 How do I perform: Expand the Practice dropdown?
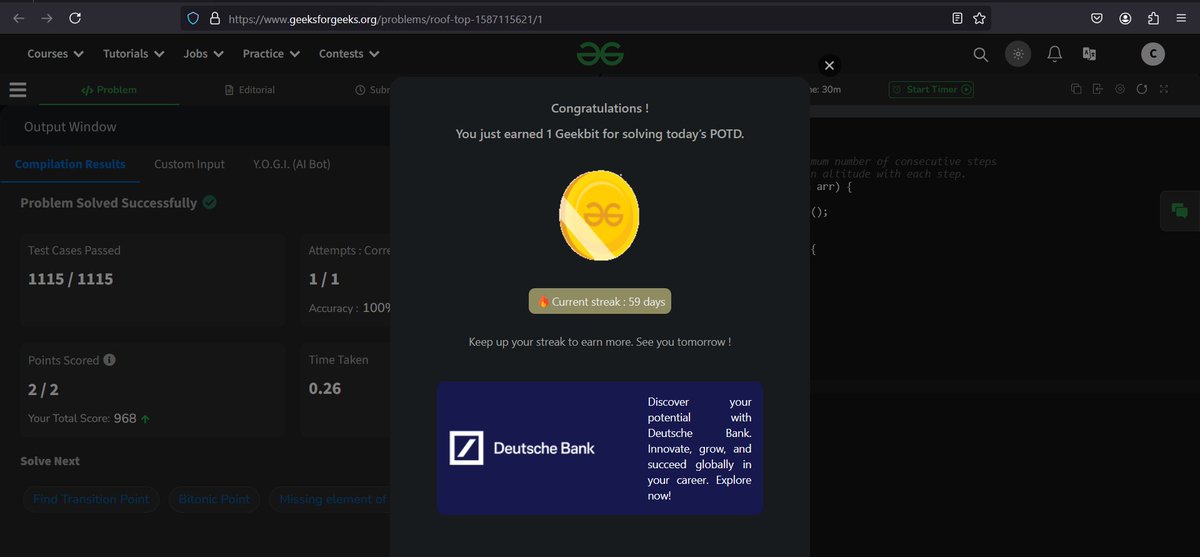270,54
